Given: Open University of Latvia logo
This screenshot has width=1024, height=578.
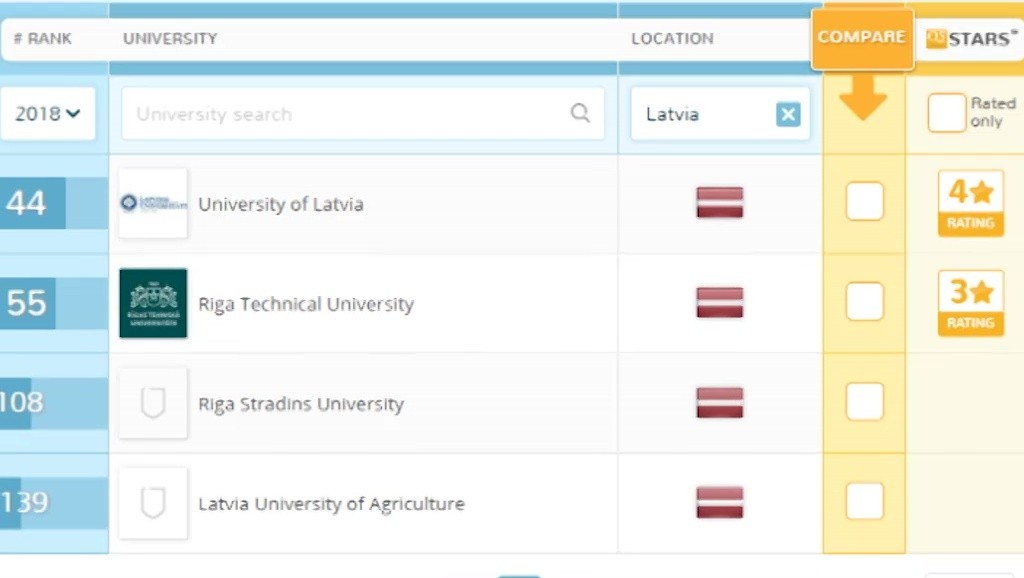Looking at the screenshot, I should pyautogui.click(x=153, y=203).
